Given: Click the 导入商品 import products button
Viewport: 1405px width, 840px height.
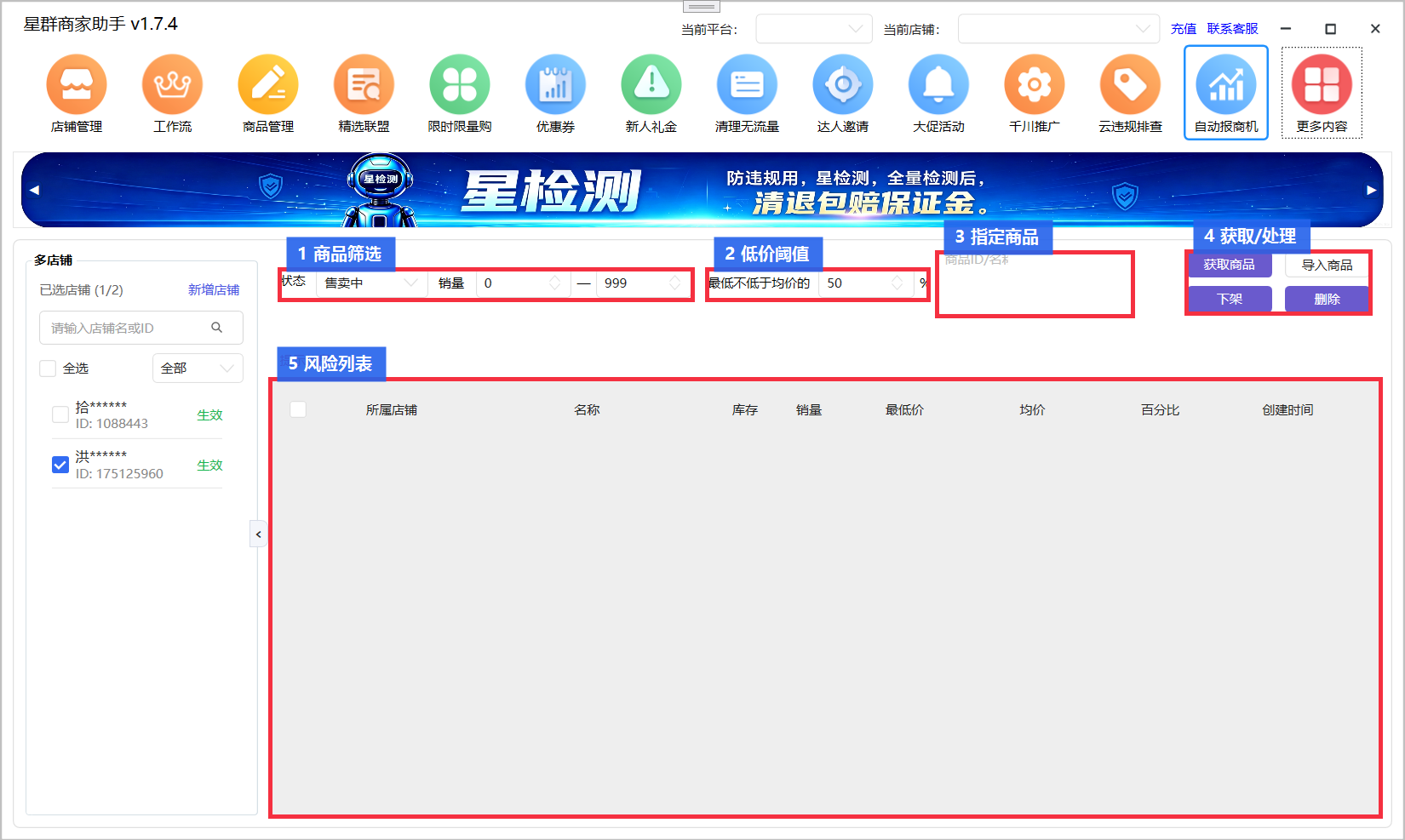Looking at the screenshot, I should [x=1327, y=265].
